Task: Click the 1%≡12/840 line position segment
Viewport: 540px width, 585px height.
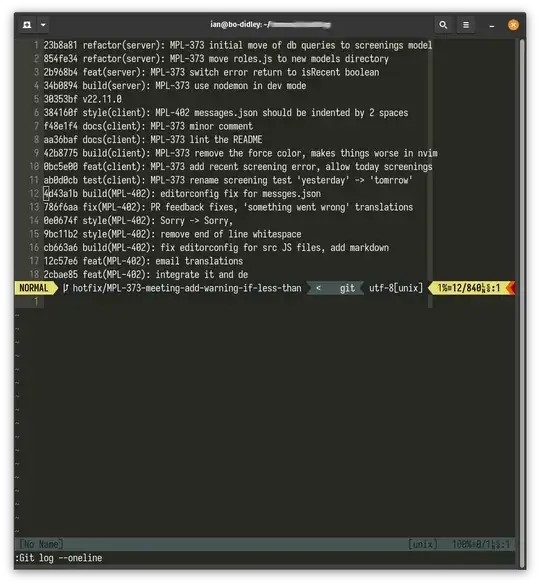Action: point(469,288)
